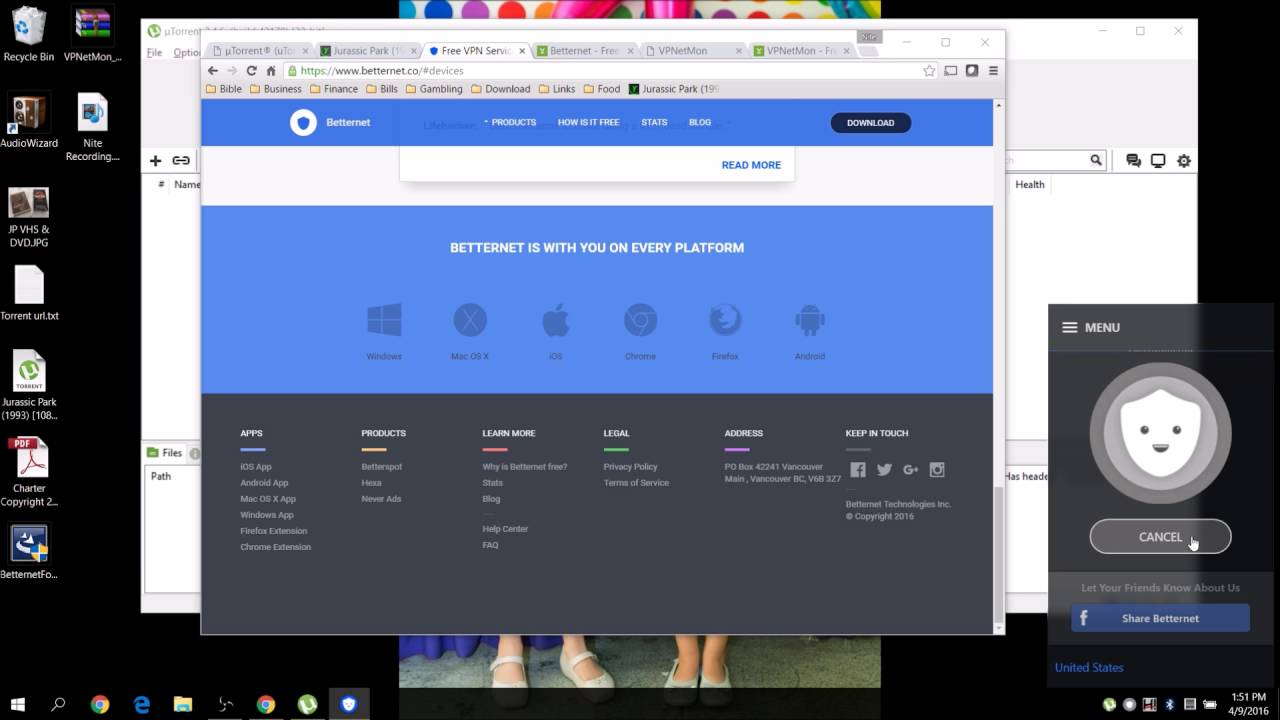
Task: Click uTorrent chat bubble icon
Action: (x=1133, y=160)
